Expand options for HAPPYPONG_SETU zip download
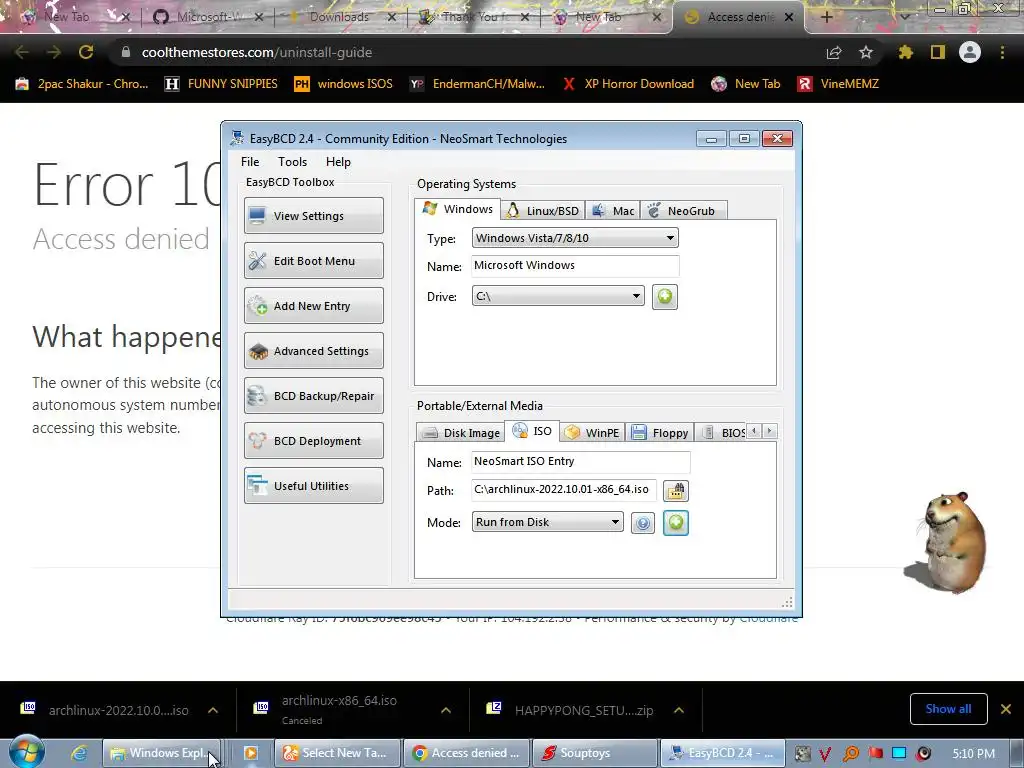1024x768 pixels. coord(679,710)
